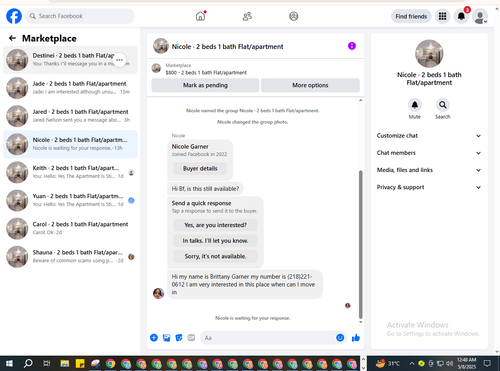The image size is (500, 371).
Task: Open the Friends icon in top navigation
Action: pos(247,16)
